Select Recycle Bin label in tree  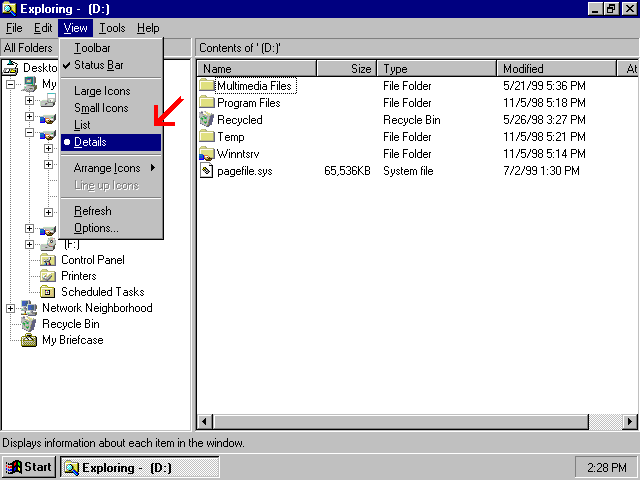click(71, 324)
